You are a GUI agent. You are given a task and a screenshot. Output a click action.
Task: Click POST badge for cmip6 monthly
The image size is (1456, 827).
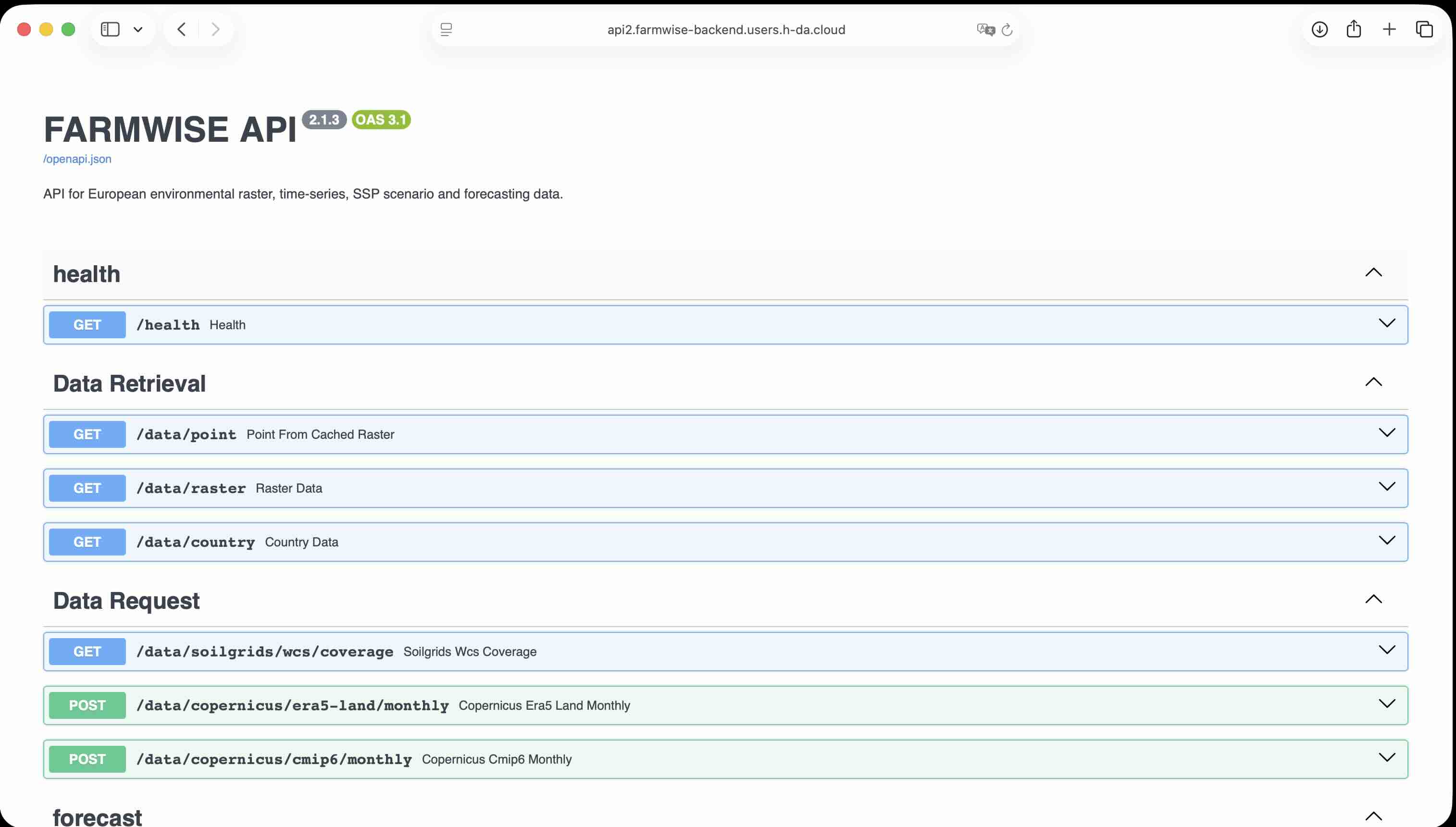[x=87, y=760]
